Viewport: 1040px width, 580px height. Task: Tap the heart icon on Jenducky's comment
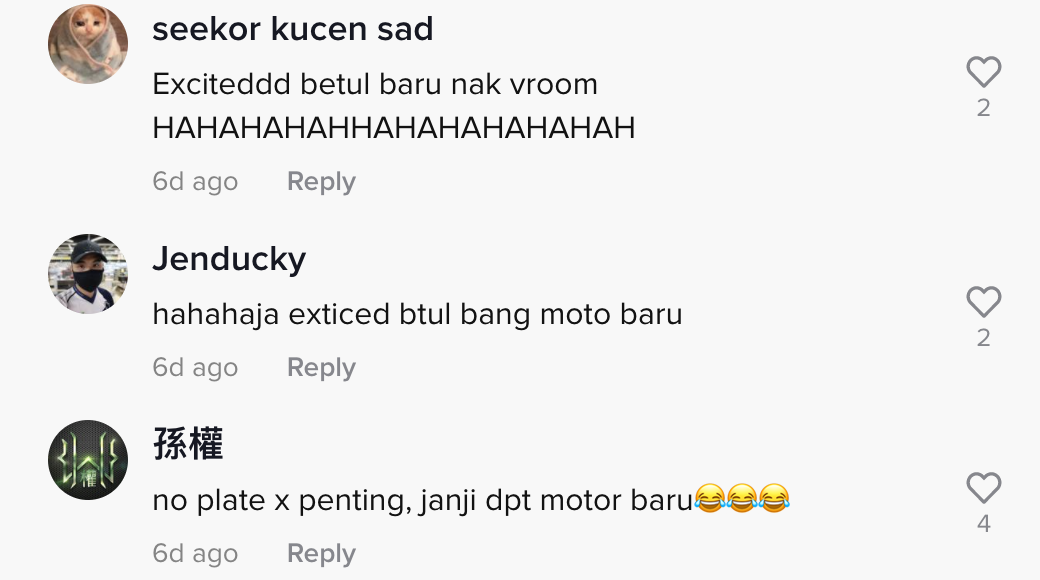(983, 302)
